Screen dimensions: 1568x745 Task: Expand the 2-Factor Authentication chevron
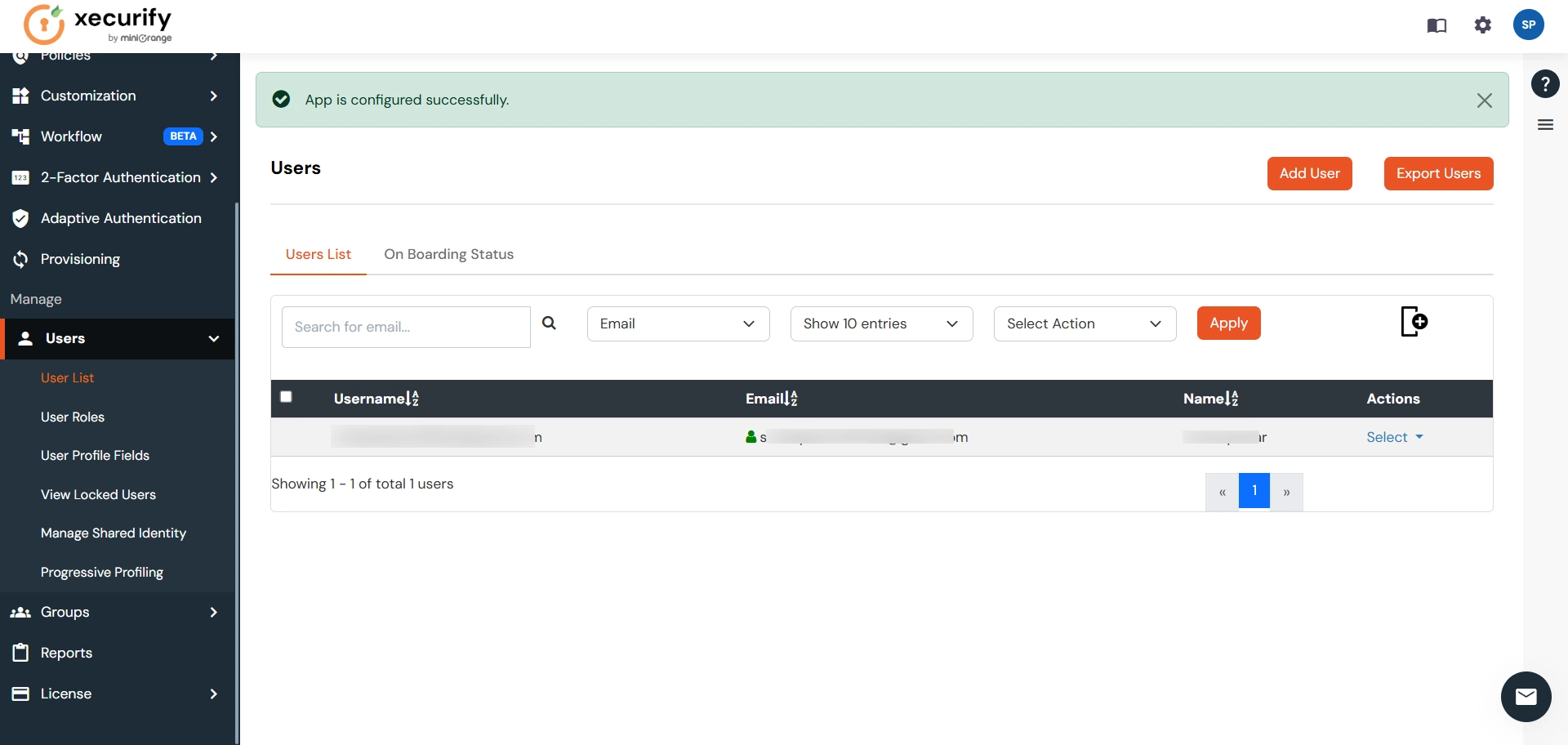(213, 177)
